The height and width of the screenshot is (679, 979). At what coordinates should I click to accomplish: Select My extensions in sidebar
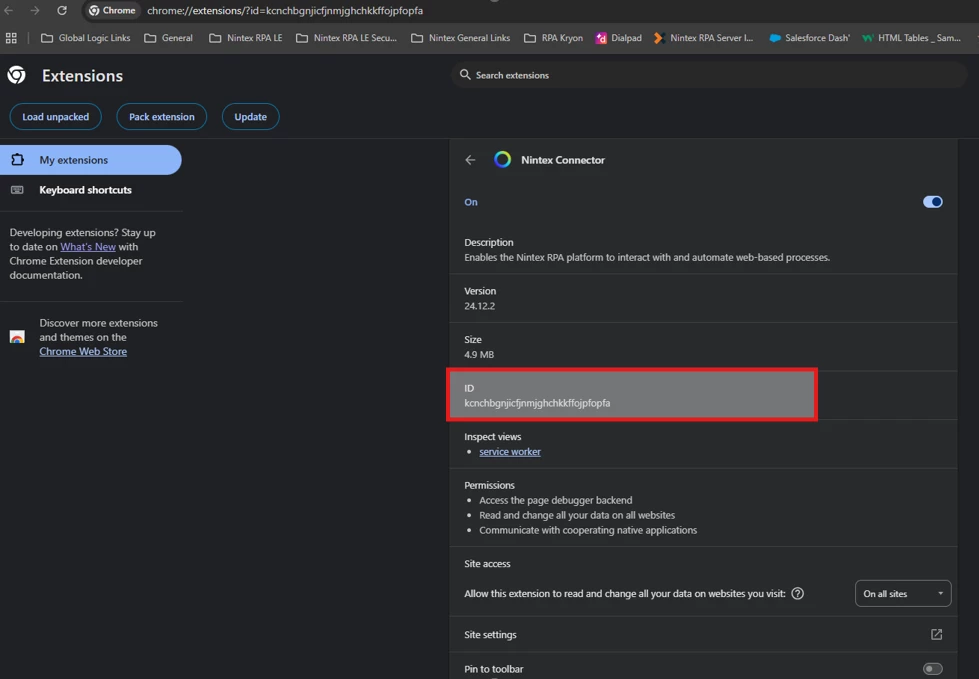pyautogui.click(x=91, y=160)
